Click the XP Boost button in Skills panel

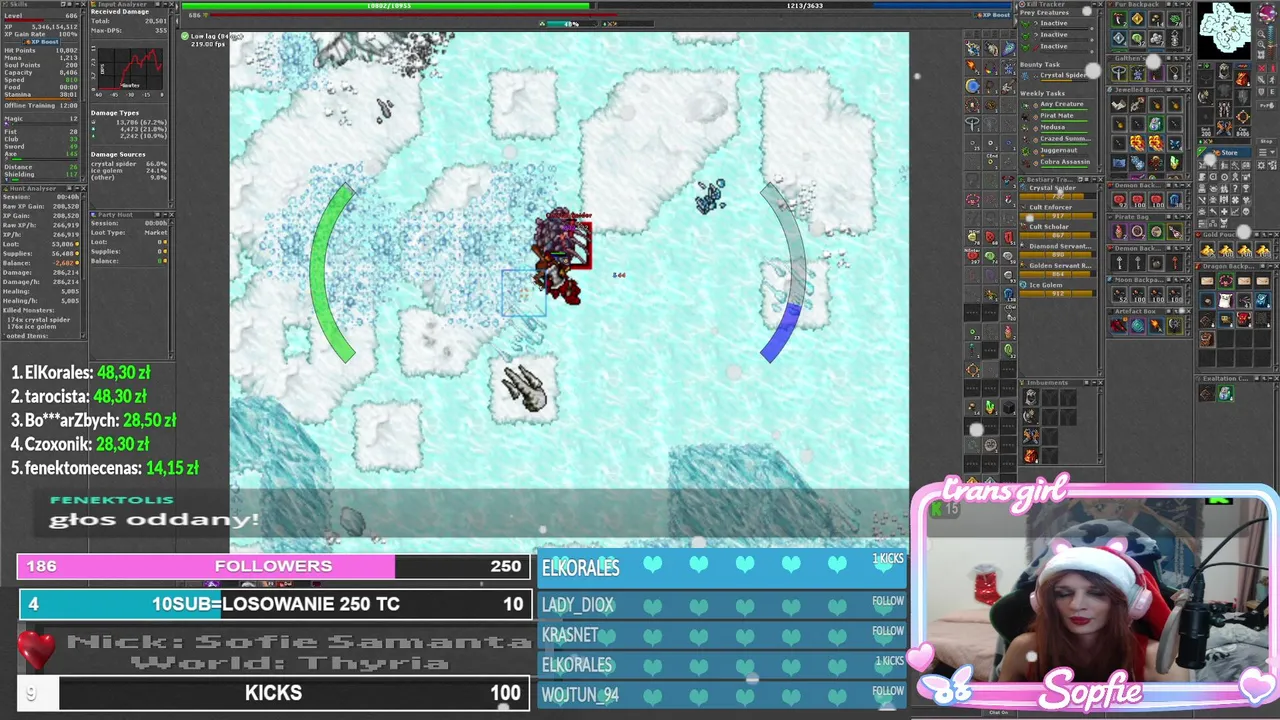(42, 42)
